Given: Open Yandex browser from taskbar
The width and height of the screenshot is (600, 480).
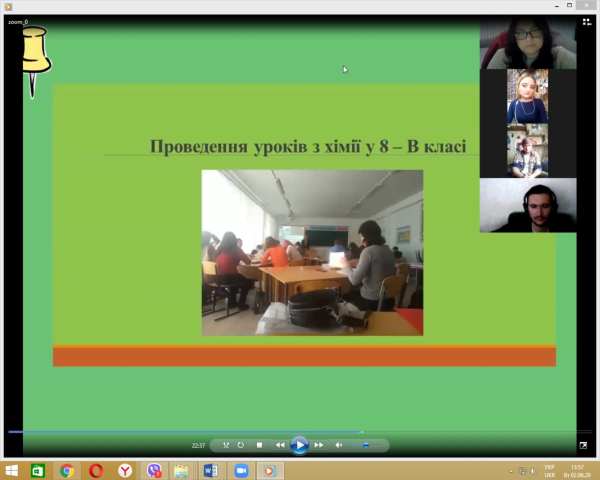Looking at the screenshot, I should 125,470.
